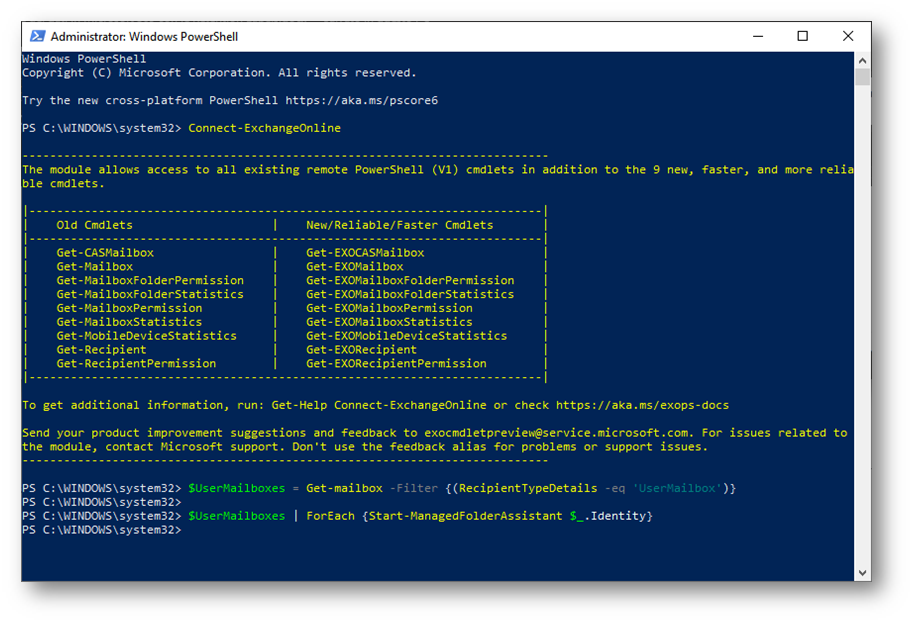Click the Get-EXOMailbox cmdlet entry
This screenshot has width=914, height=624.
354,267
